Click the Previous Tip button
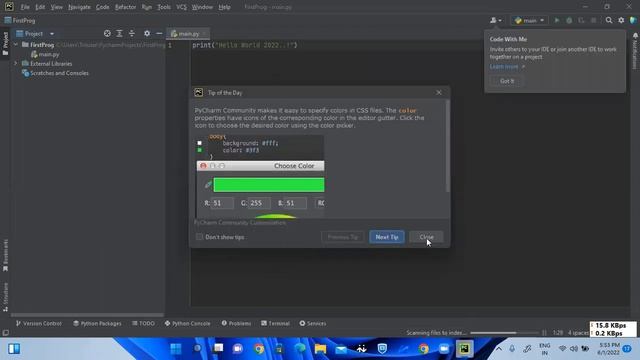This screenshot has width=640, height=360. click(342, 237)
